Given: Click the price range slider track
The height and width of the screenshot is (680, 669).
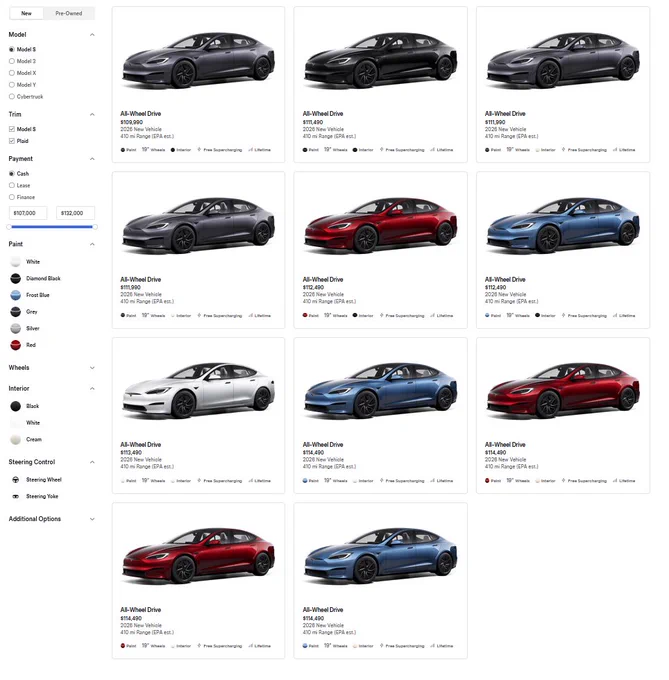Looking at the screenshot, I should tap(52, 227).
